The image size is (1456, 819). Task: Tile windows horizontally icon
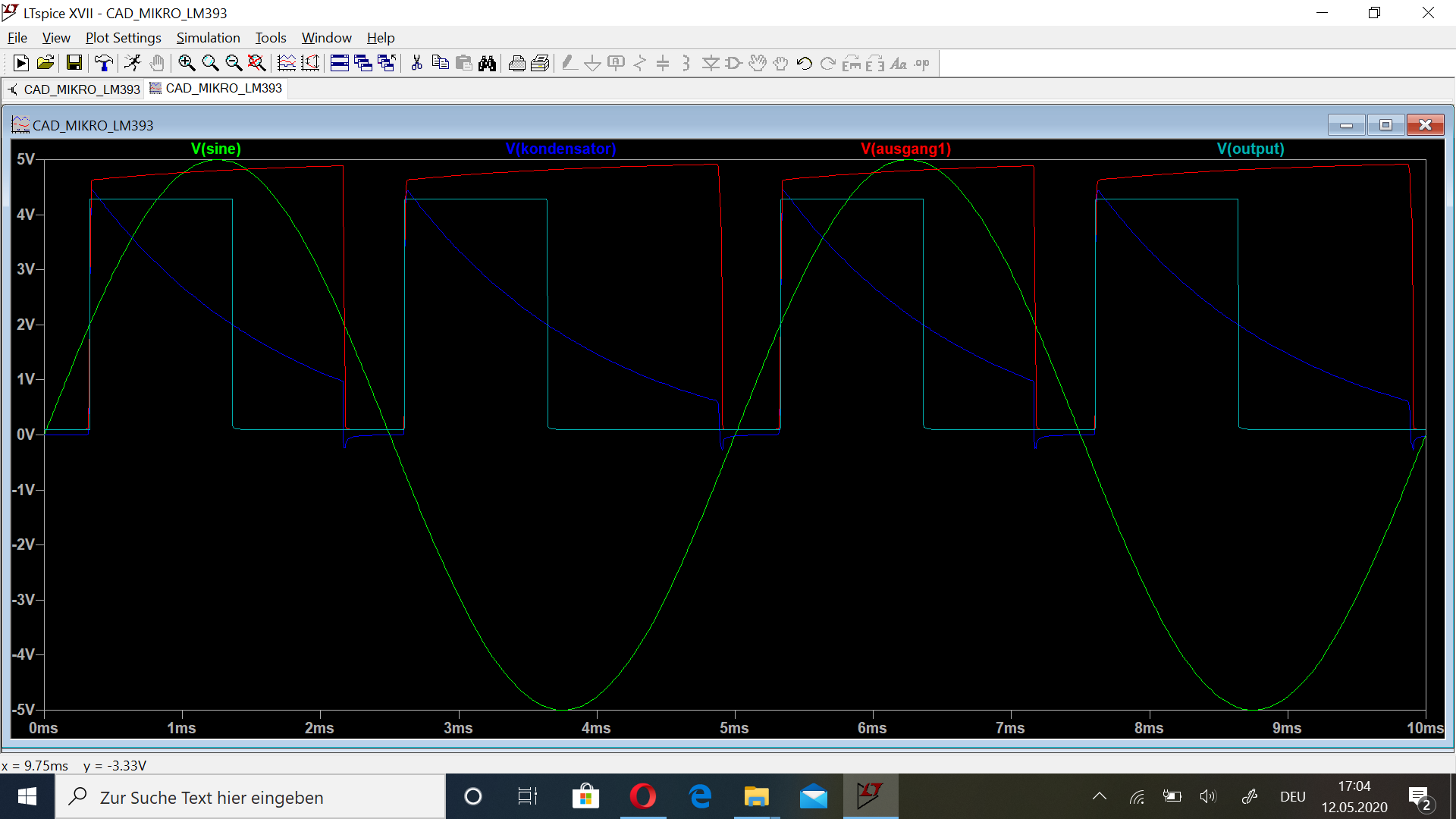pyautogui.click(x=340, y=64)
